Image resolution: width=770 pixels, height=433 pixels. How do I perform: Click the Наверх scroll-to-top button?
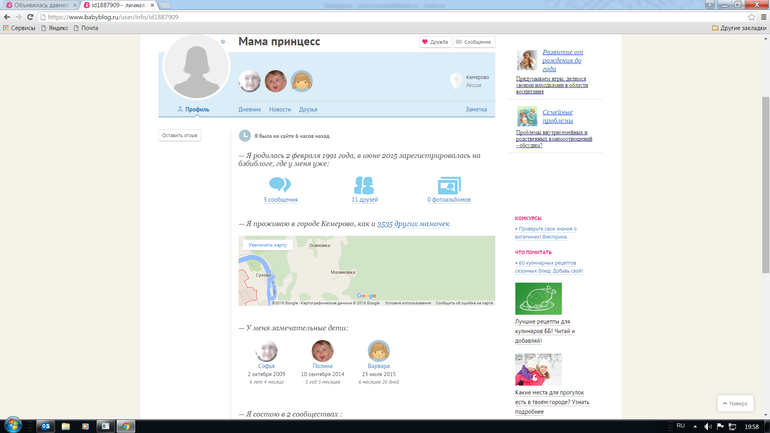click(x=735, y=403)
